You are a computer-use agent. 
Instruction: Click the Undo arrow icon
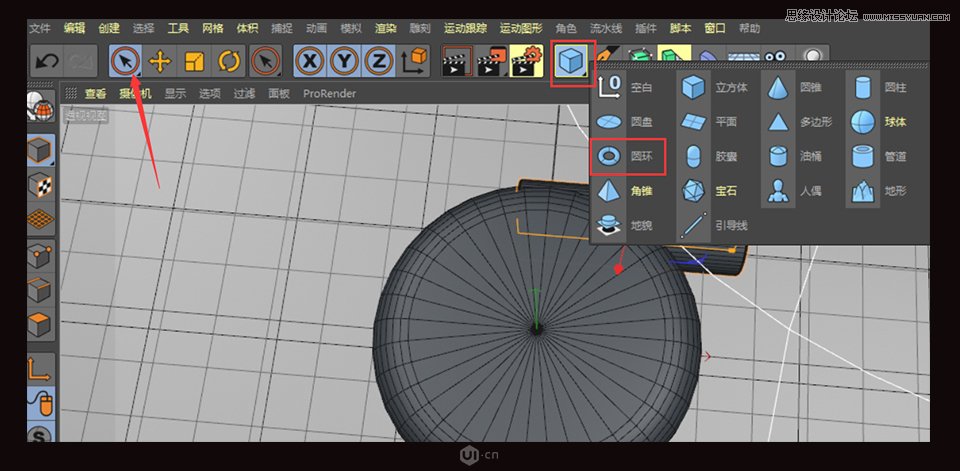pyautogui.click(x=46, y=62)
